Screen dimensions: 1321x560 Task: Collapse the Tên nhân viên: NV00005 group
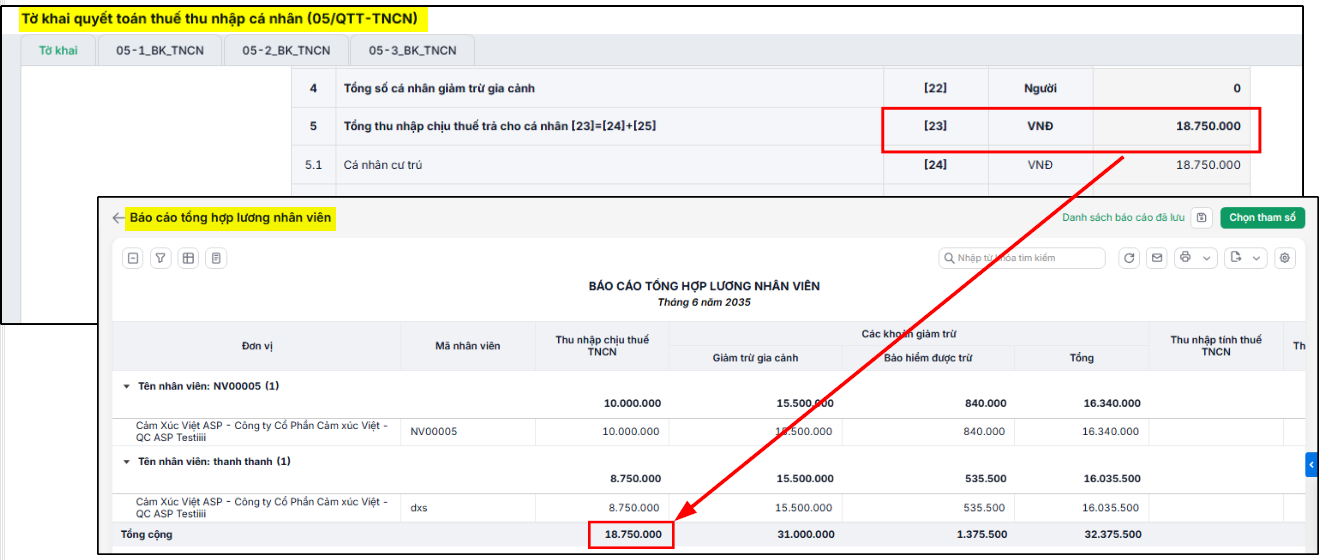coord(127,386)
